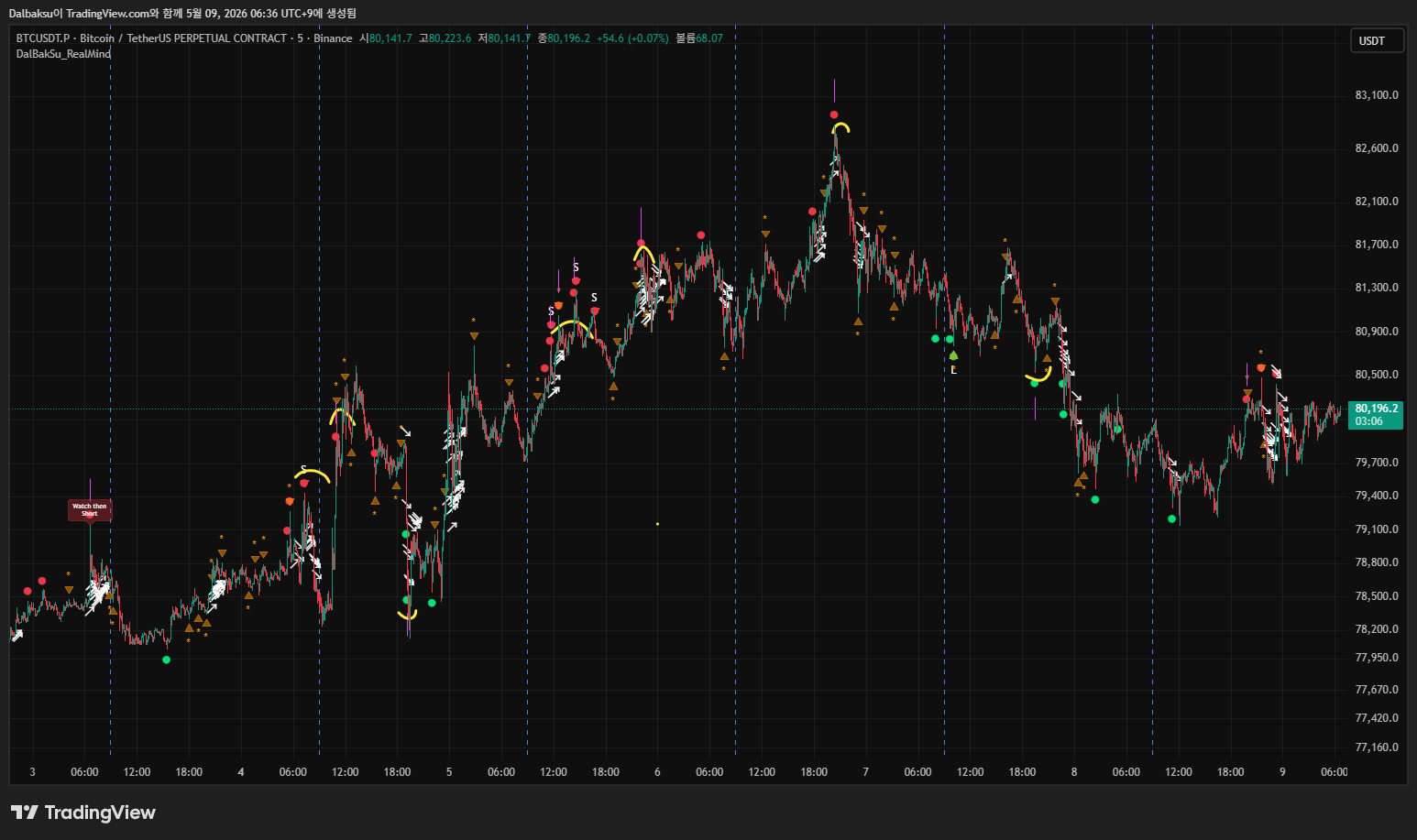The height and width of the screenshot is (840, 1417).
Task: Click the 82,600.0 price axis label
Action: 1377,148
